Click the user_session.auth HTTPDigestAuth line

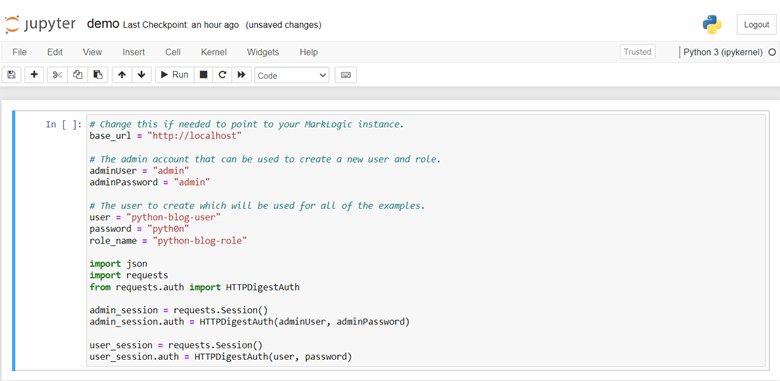click(221, 357)
